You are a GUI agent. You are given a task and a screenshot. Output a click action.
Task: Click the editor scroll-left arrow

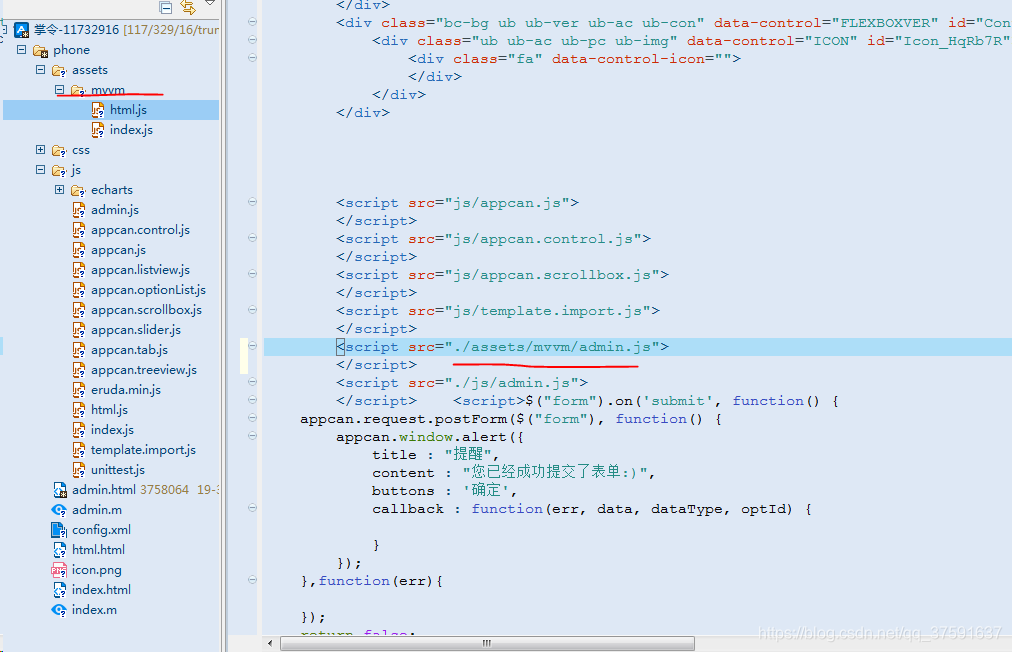[x=270, y=644]
